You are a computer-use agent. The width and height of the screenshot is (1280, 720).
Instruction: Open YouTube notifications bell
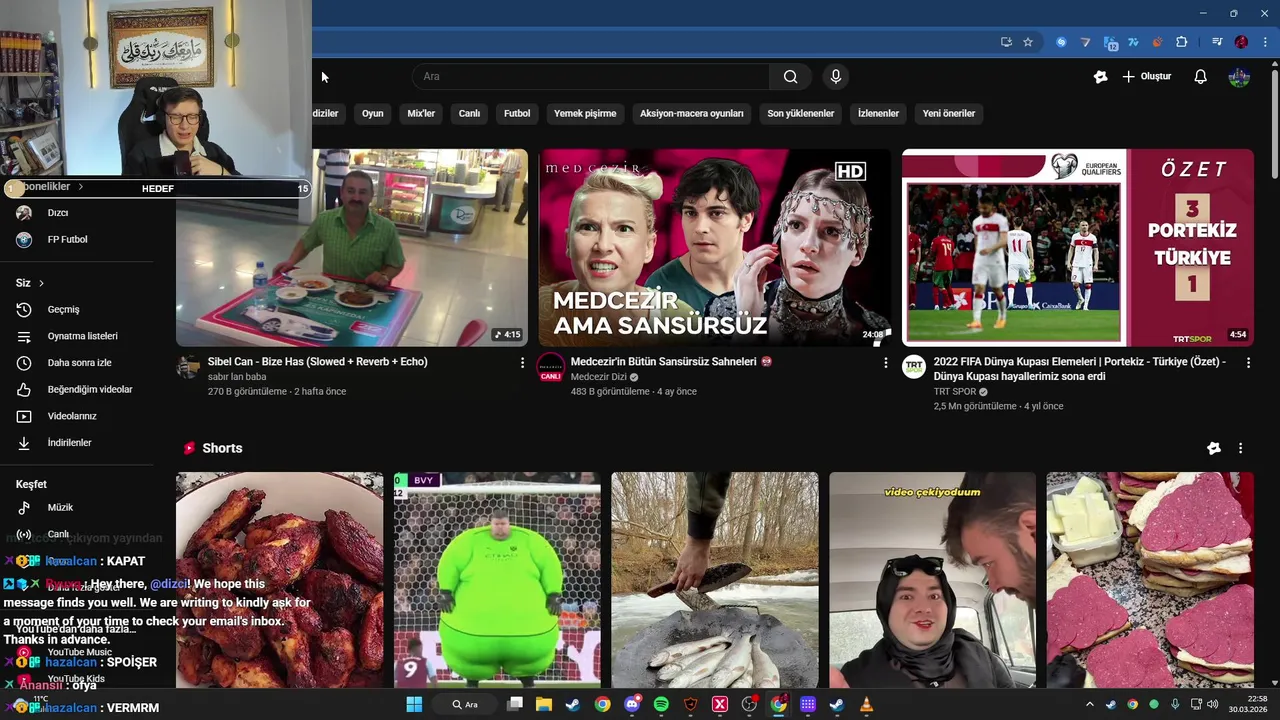pos(1201,77)
